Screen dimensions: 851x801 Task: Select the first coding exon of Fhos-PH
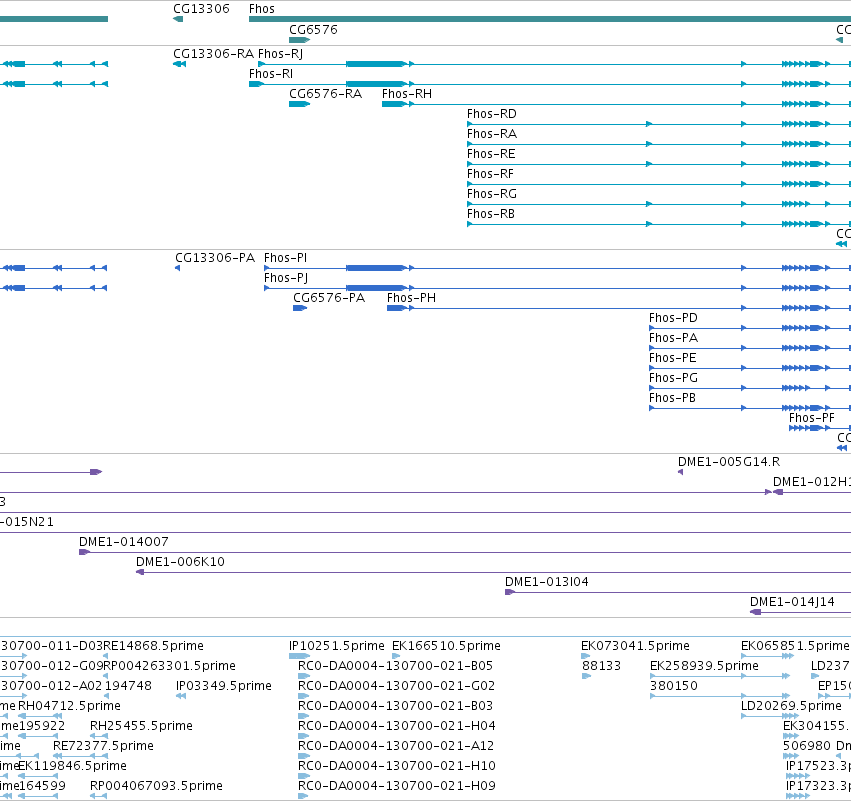coord(397,308)
